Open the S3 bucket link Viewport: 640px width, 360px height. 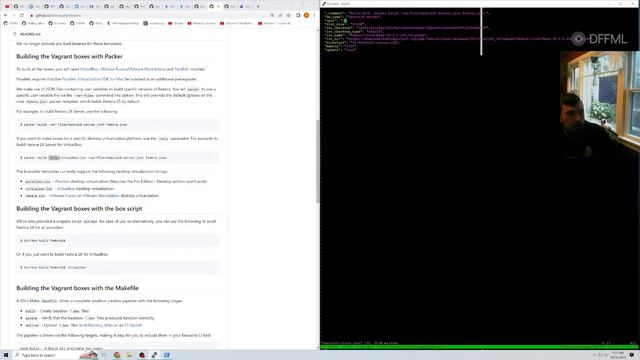pos(133,325)
